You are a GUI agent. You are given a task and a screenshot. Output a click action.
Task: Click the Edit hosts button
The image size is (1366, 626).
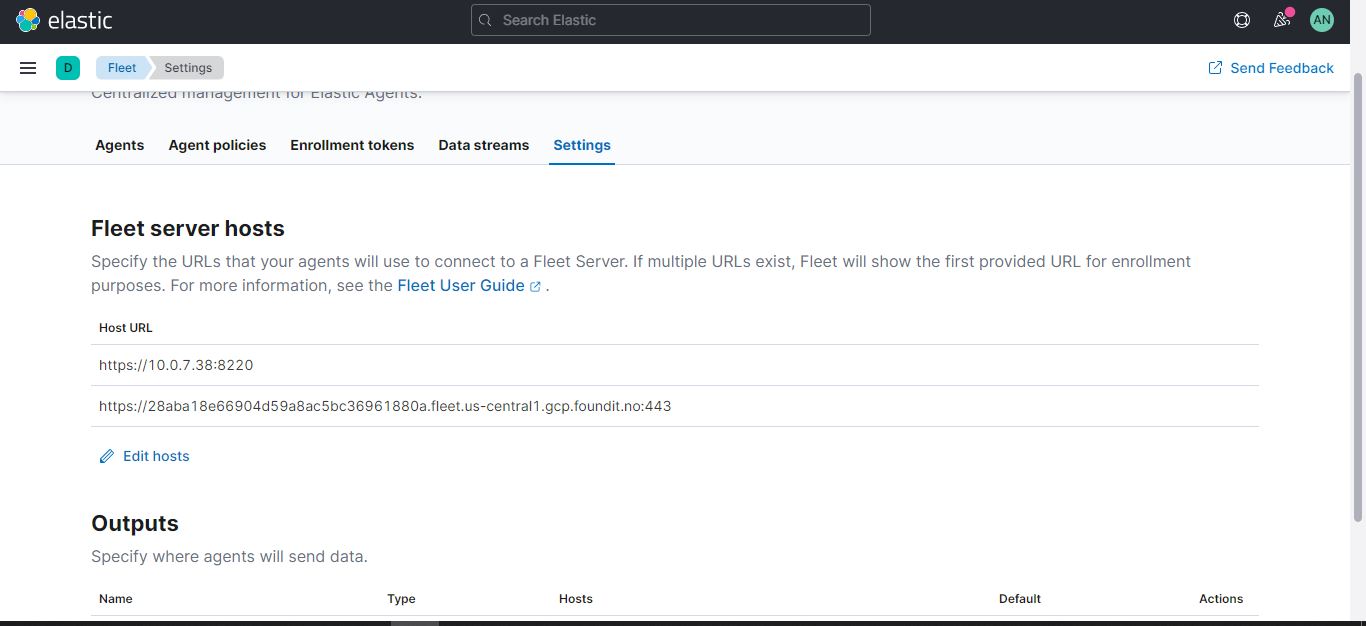click(x=156, y=456)
